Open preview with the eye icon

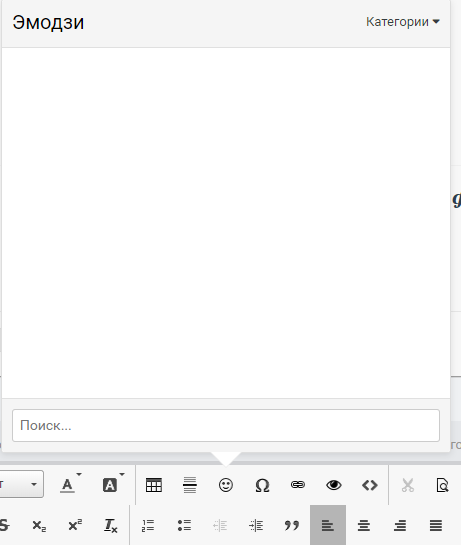(x=334, y=485)
